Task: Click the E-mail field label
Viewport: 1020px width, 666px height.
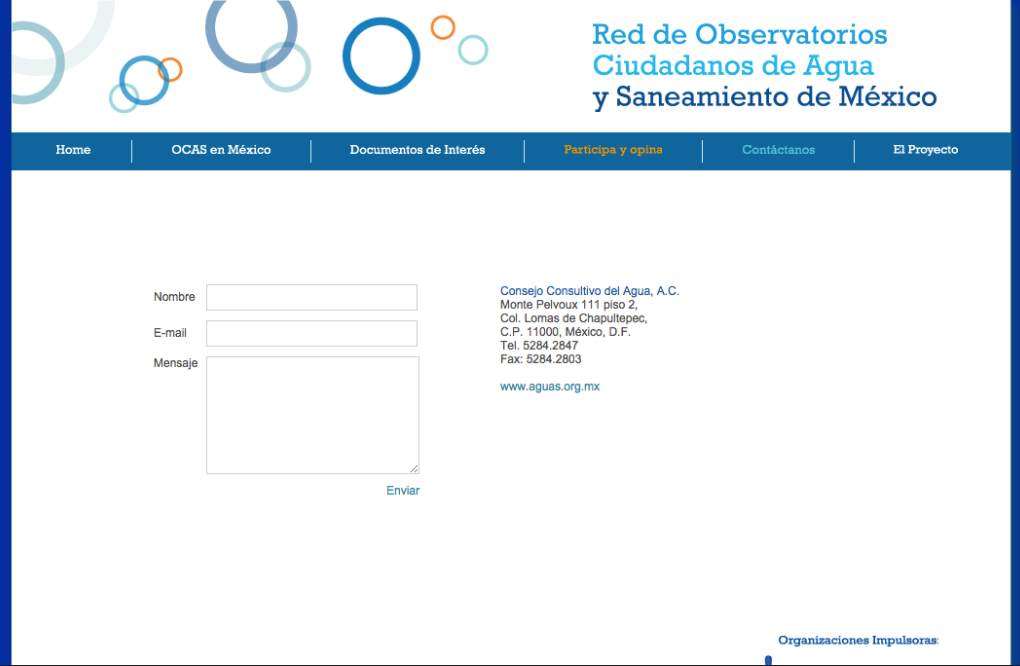Action: point(170,333)
